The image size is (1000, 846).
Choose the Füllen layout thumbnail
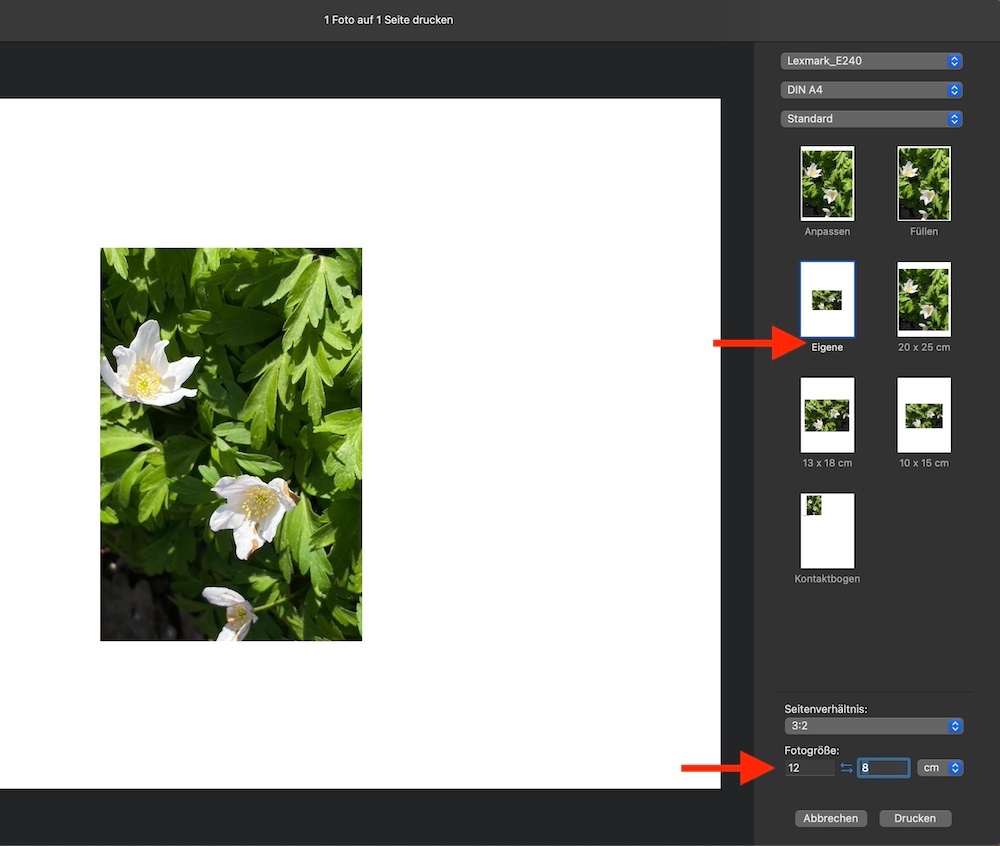pos(923,184)
